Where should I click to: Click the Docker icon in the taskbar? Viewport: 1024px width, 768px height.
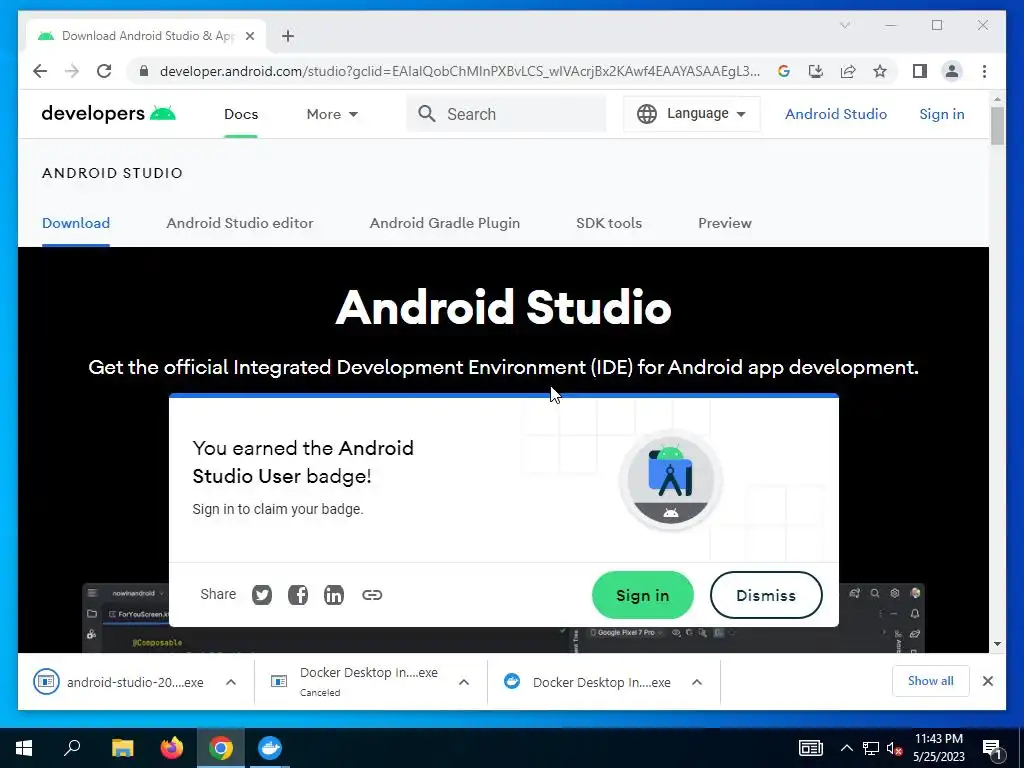[x=270, y=748]
